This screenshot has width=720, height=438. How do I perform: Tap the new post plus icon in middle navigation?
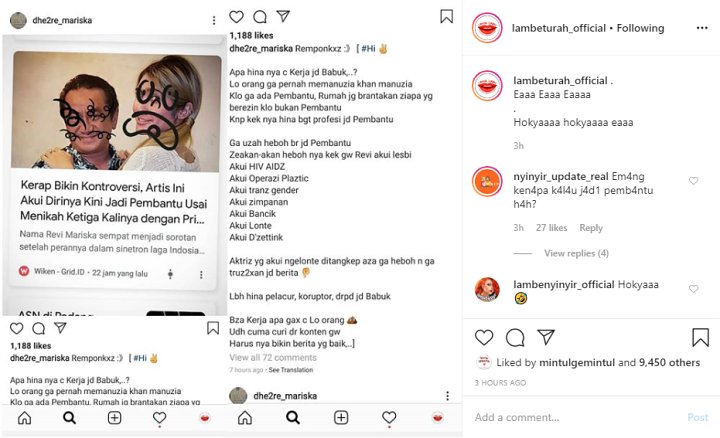coord(341,417)
